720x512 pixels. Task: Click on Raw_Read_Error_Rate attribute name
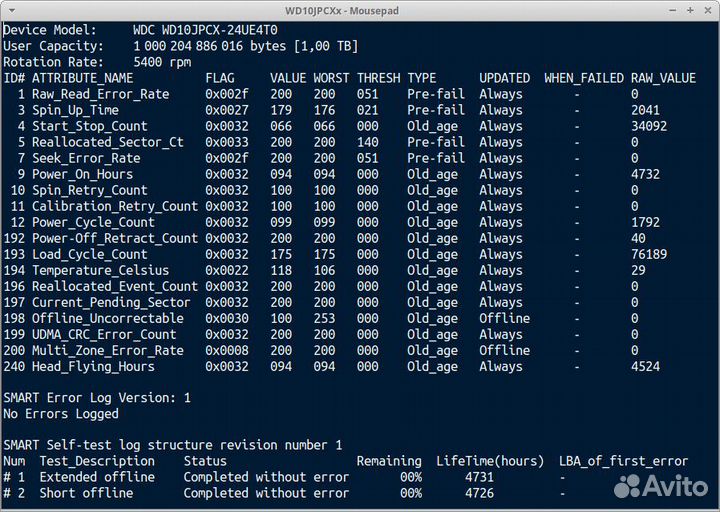click(100, 94)
